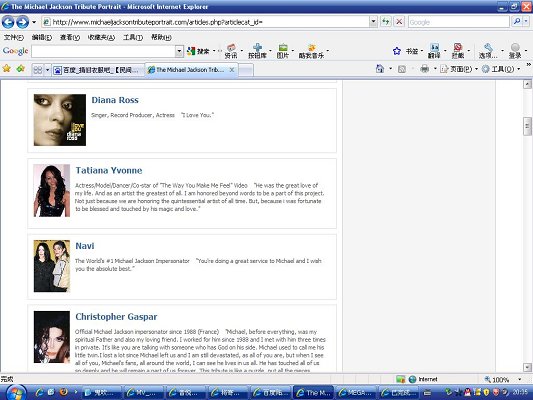Click the Refresh page icon
Screen dimensions: 533x400
point(385,22)
